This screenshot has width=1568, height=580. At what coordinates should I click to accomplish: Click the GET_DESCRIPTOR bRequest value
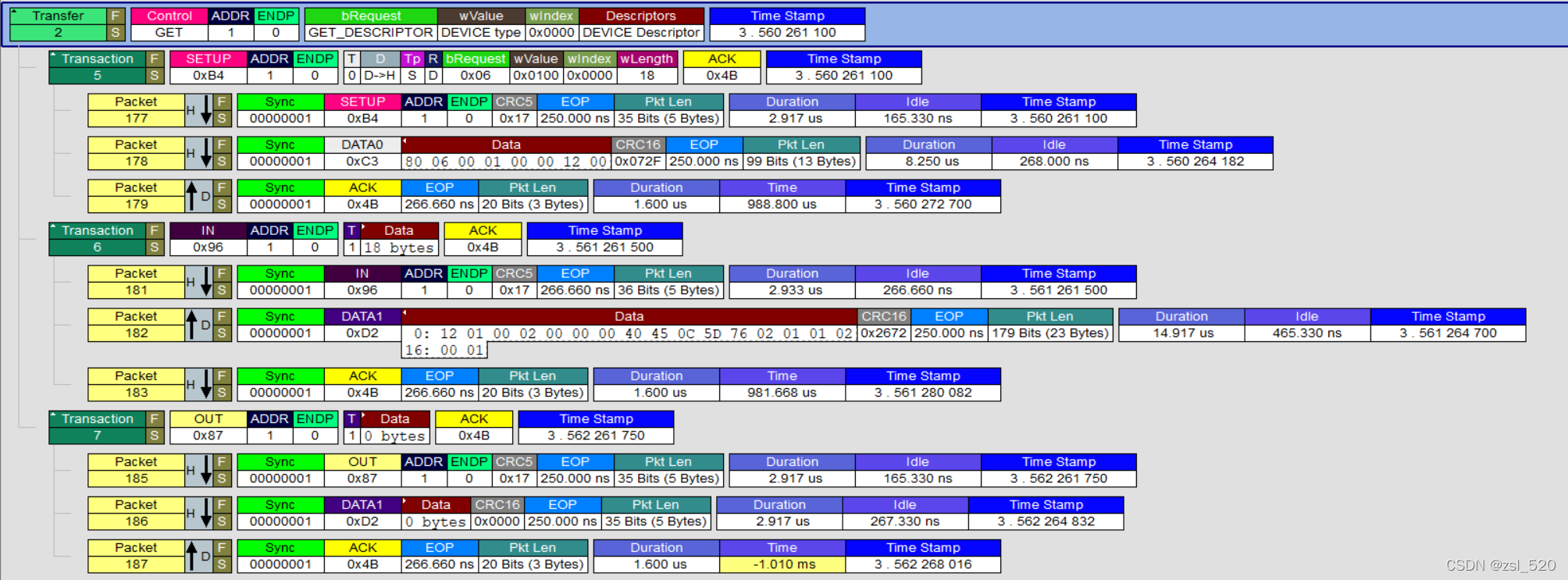[371, 33]
